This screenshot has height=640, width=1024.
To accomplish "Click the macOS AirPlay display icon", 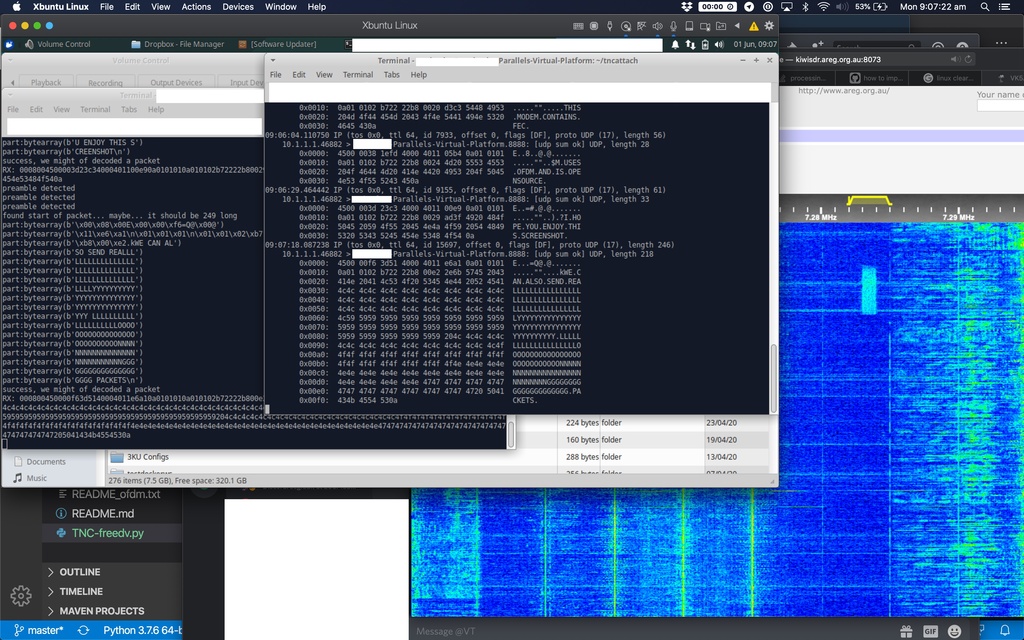I will click(x=787, y=7).
